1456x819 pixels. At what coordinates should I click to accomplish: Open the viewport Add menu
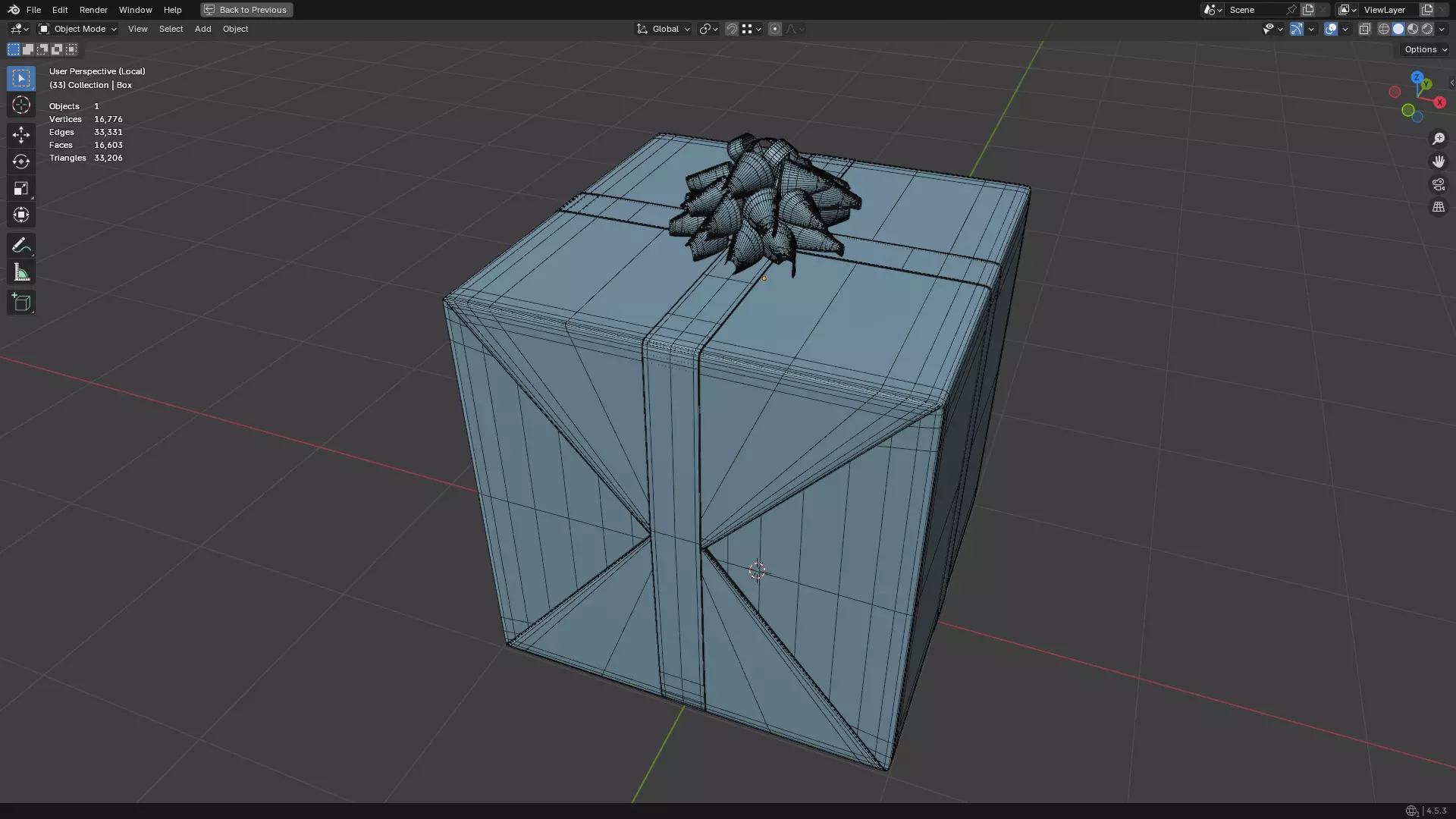click(202, 29)
